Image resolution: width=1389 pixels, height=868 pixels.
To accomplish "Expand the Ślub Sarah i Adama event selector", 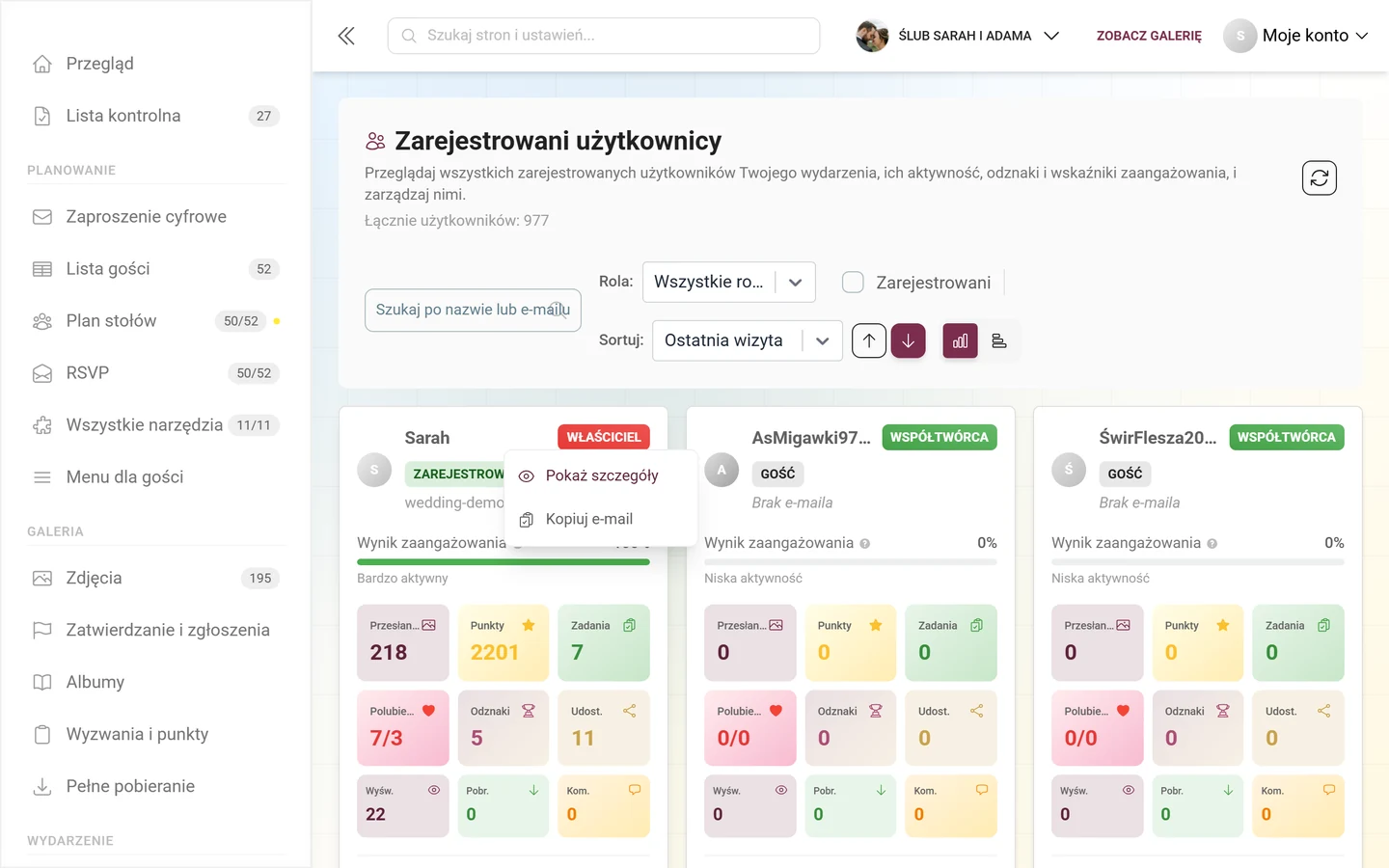I will [958, 36].
